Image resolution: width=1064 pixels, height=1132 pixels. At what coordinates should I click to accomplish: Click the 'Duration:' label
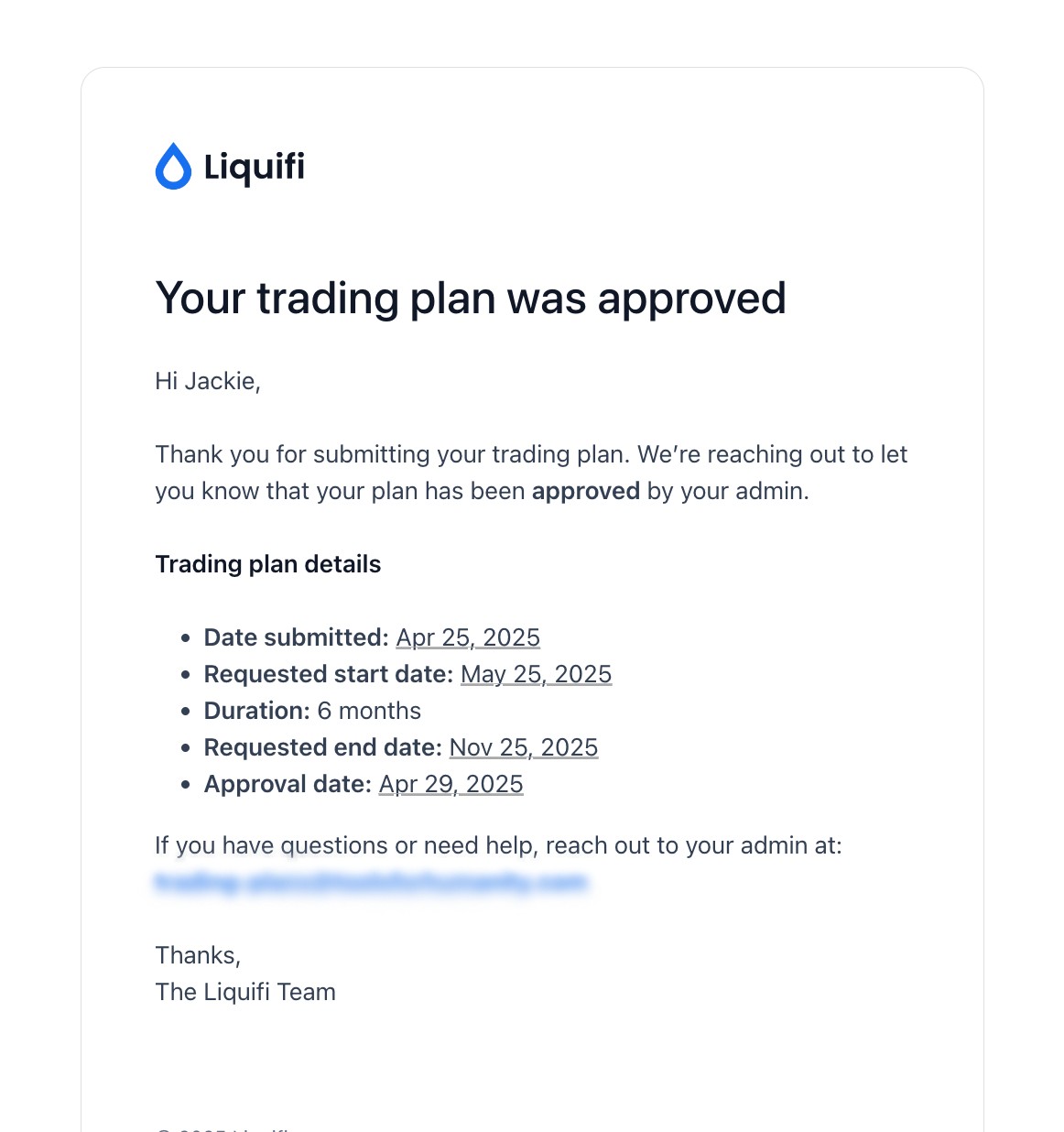click(257, 711)
